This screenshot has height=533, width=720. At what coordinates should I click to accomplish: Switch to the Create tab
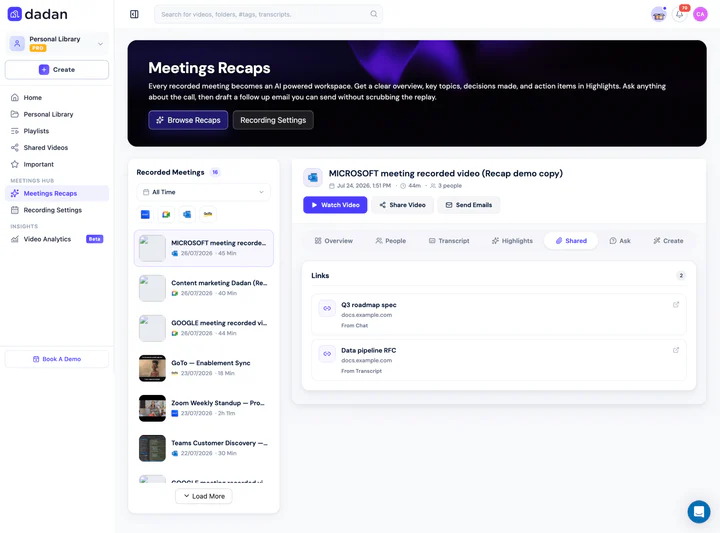tap(668, 241)
